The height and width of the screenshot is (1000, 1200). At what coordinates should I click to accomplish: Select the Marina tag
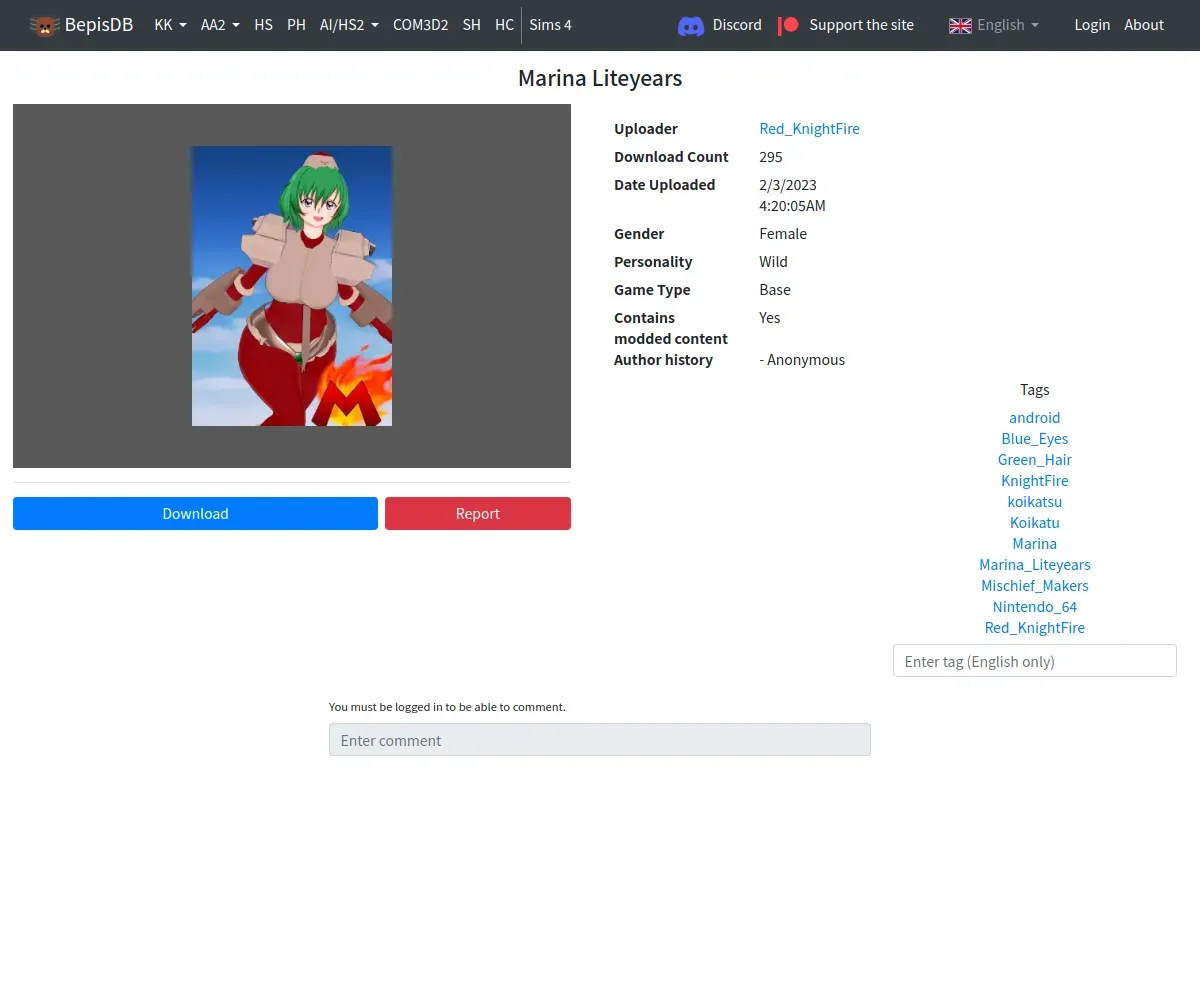(1035, 544)
